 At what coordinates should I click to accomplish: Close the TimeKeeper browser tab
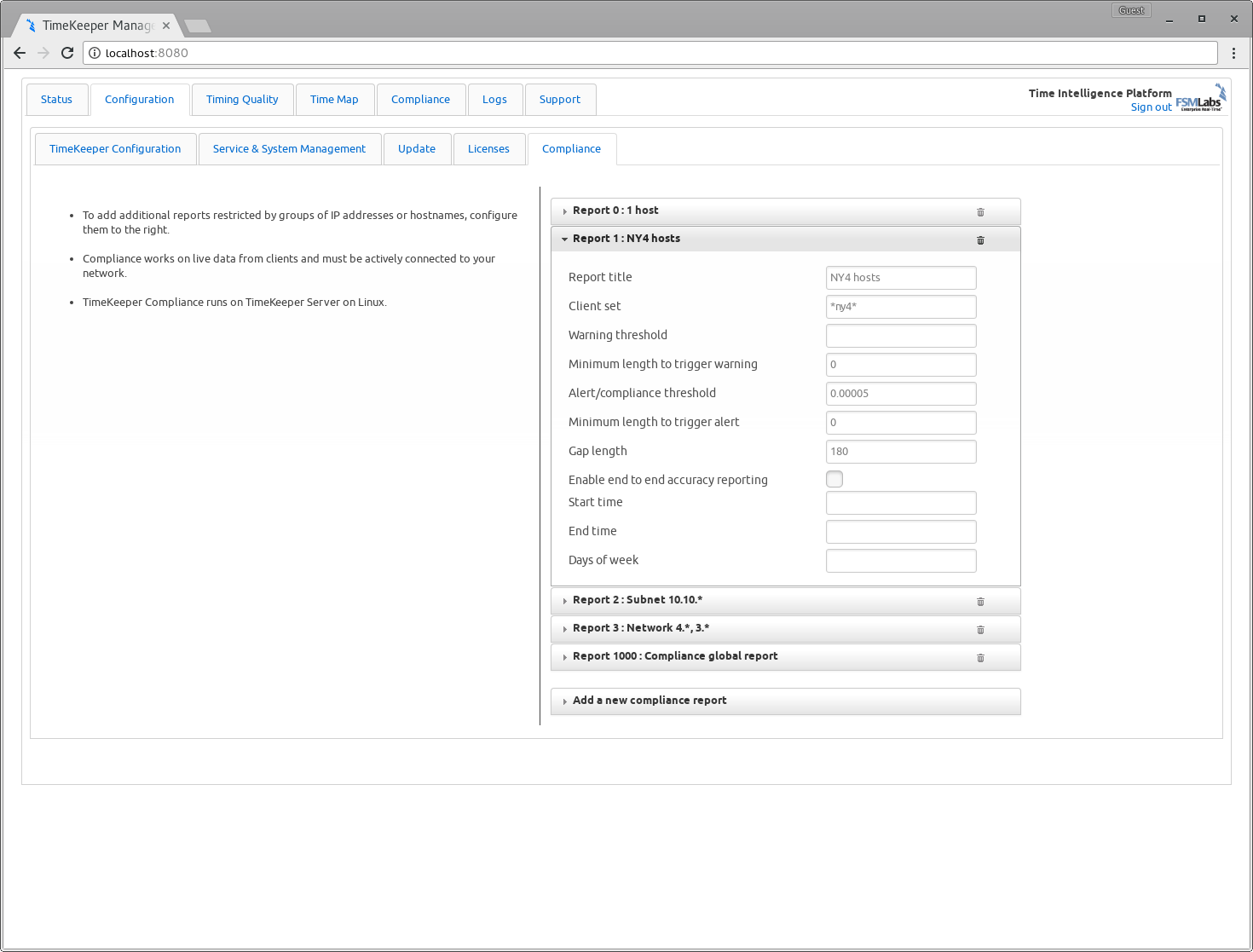pyautogui.click(x=166, y=26)
